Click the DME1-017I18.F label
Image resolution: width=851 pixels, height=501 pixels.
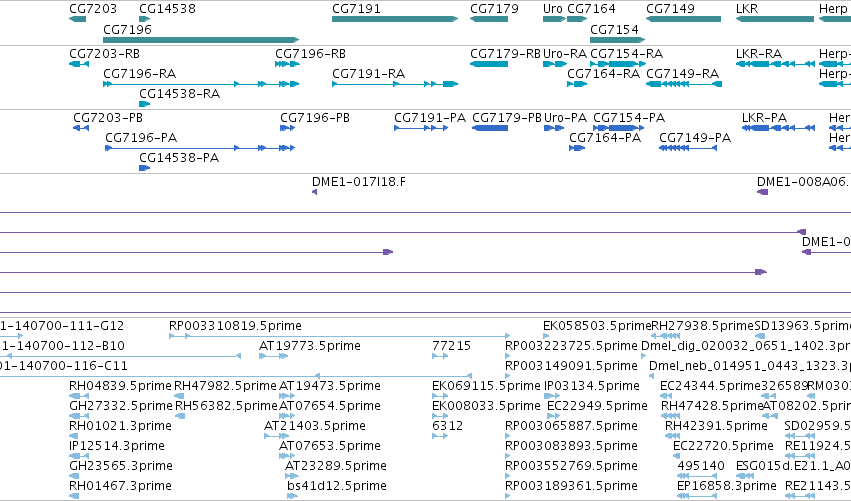coord(359,182)
